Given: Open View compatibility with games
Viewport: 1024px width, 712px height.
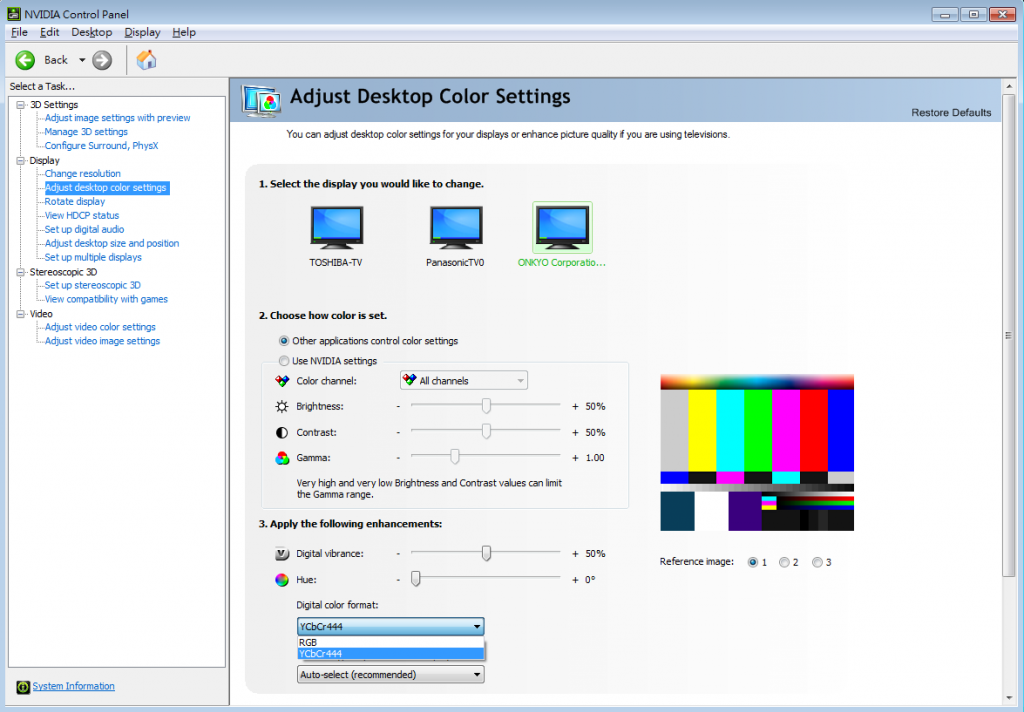Looking at the screenshot, I should point(106,299).
